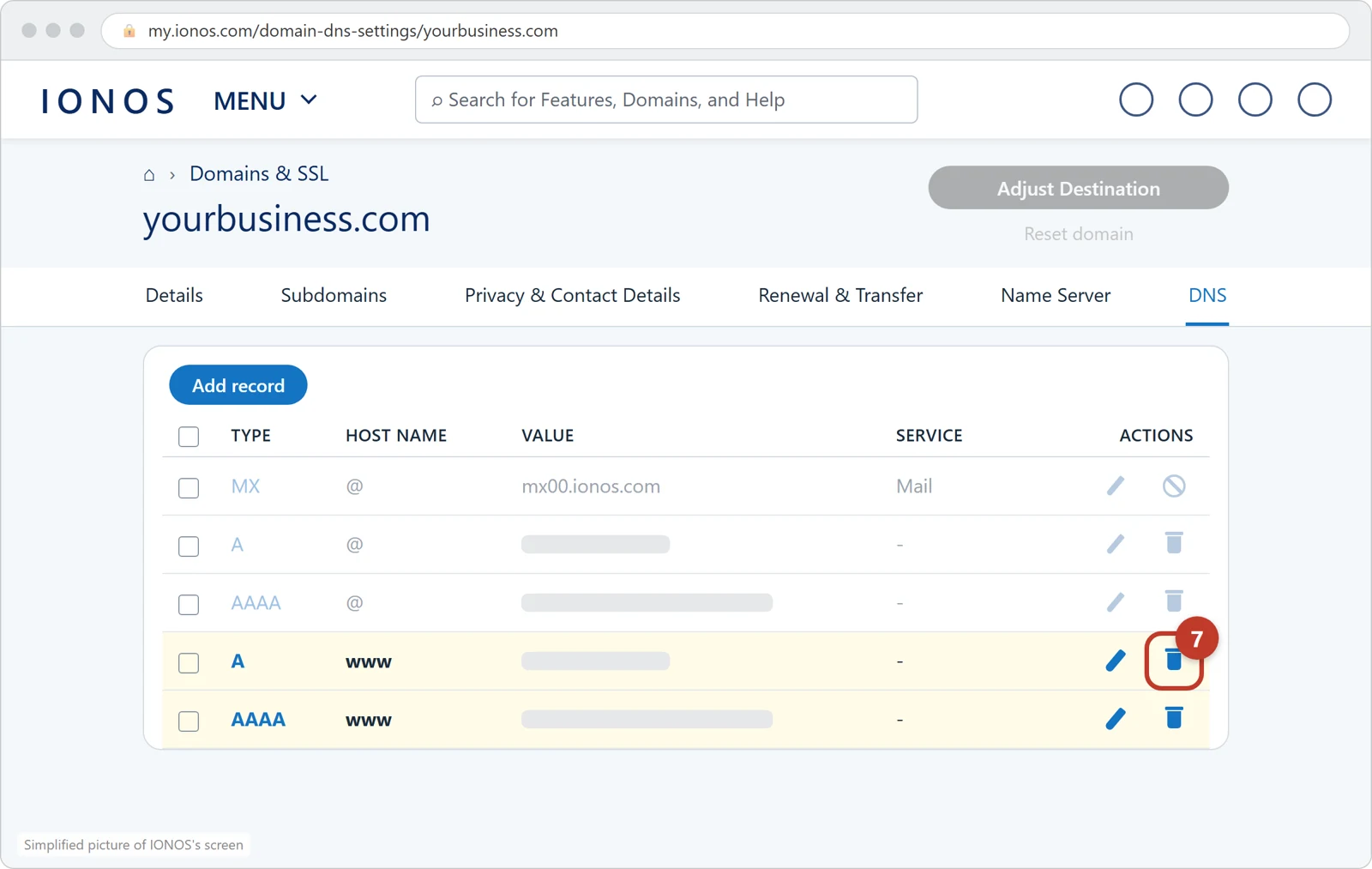Open the Name Server tab
The height and width of the screenshot is (869, 1372).
coord(1056,295)
